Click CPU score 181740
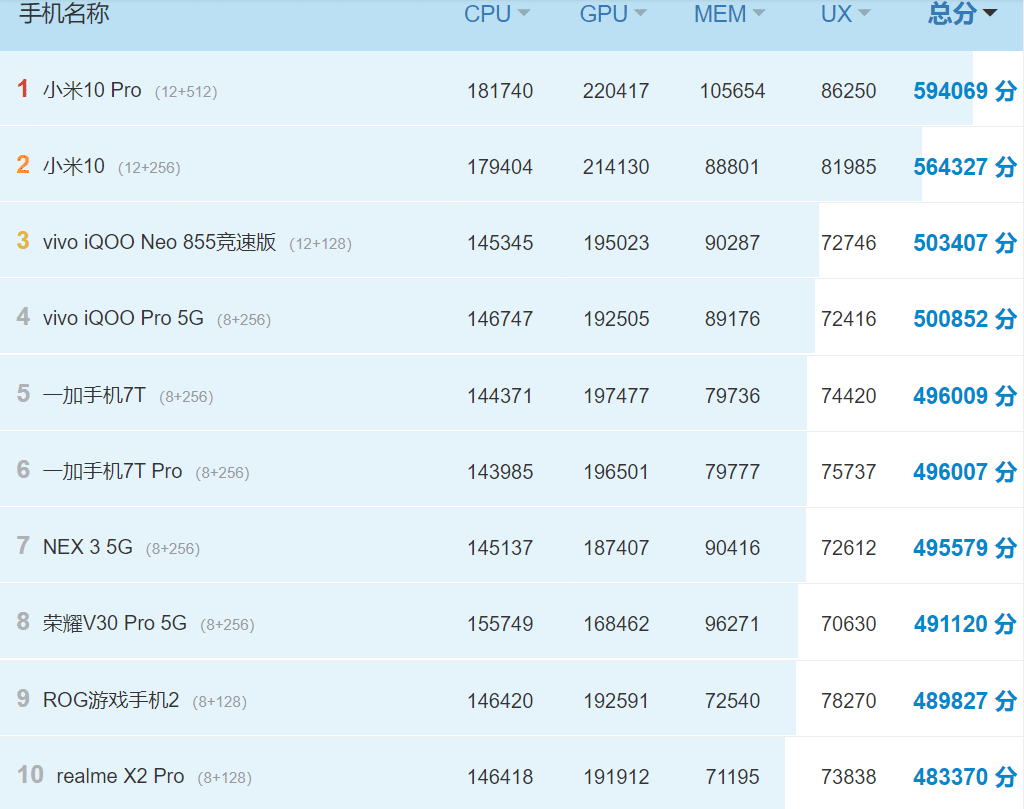The width and height of the screenshot is (1024, 809). [500, 91]
